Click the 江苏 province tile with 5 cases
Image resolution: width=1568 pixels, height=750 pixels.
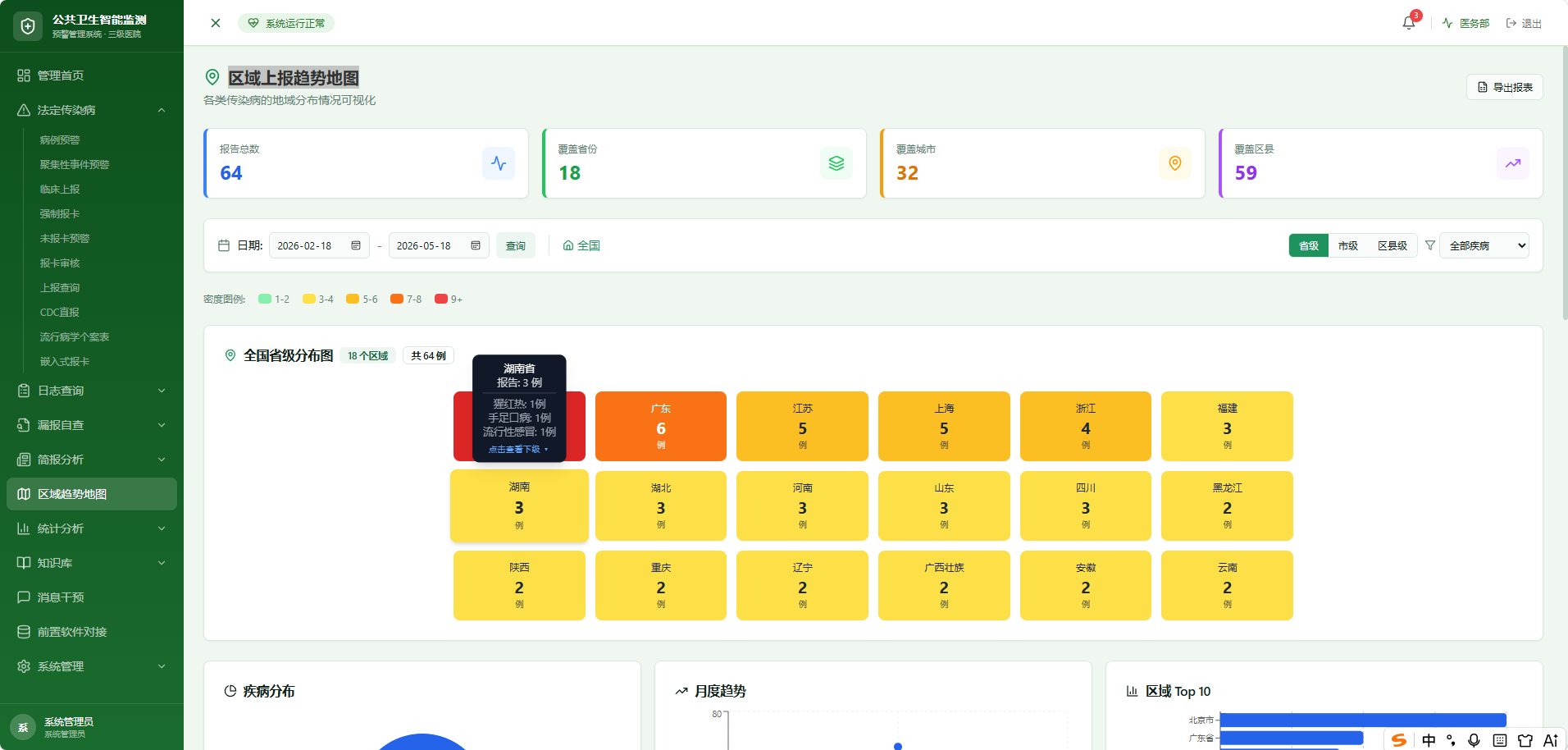(x=802, y=427)
